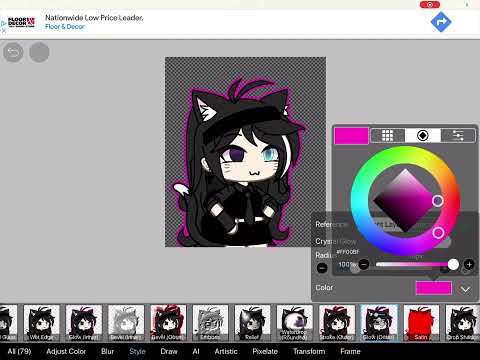Select the red Satin filter thumbnail
Screen dimensions: 480x360
421,323
